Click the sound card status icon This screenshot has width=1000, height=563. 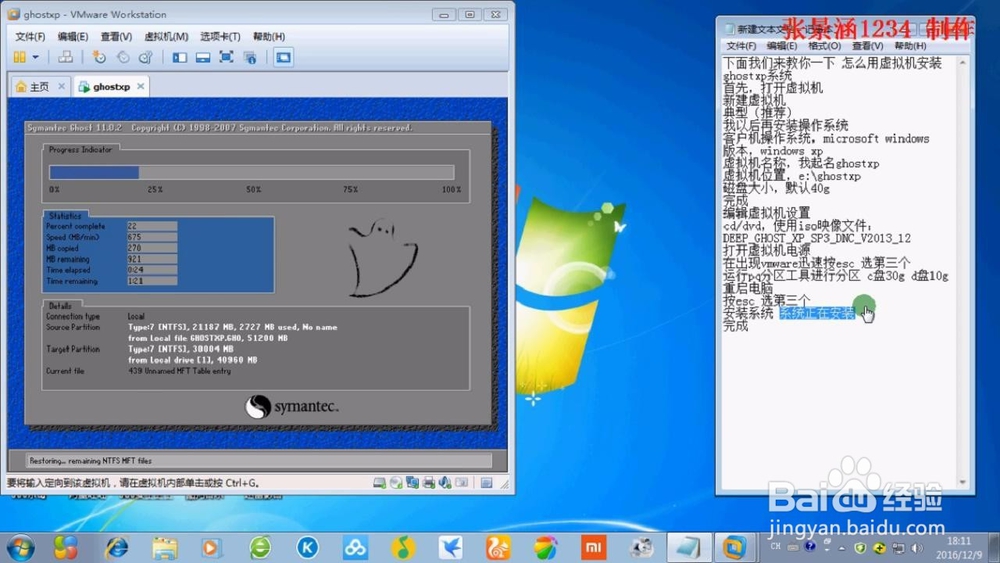445,483
